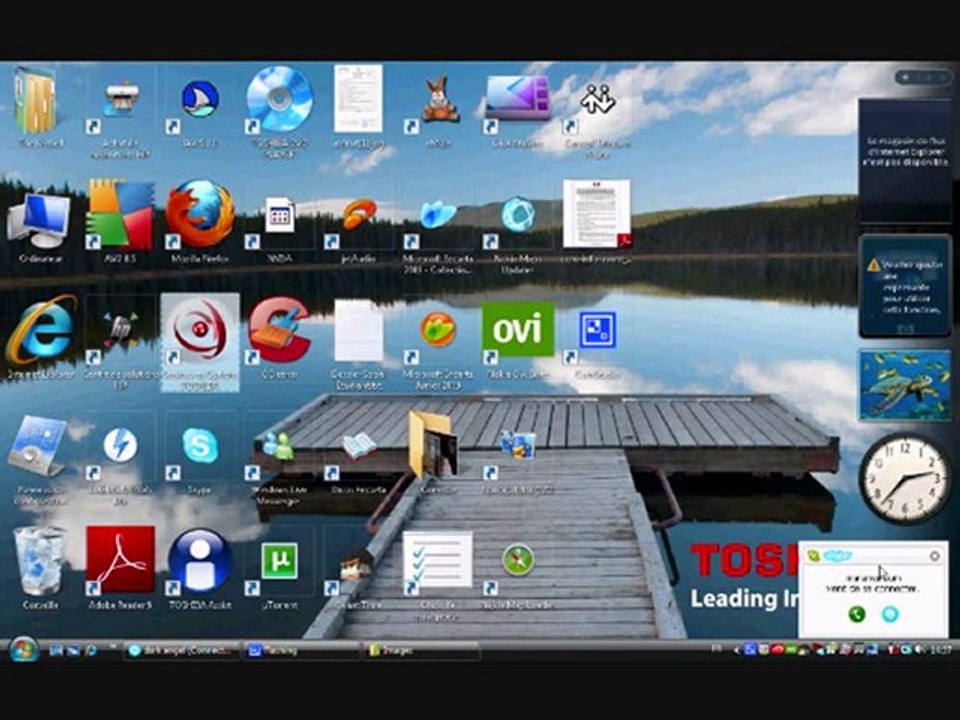The width and height of the screenshot is (960, 720).
Task: Click the blue chat button in Skype popup
Action: click(890, 613)
